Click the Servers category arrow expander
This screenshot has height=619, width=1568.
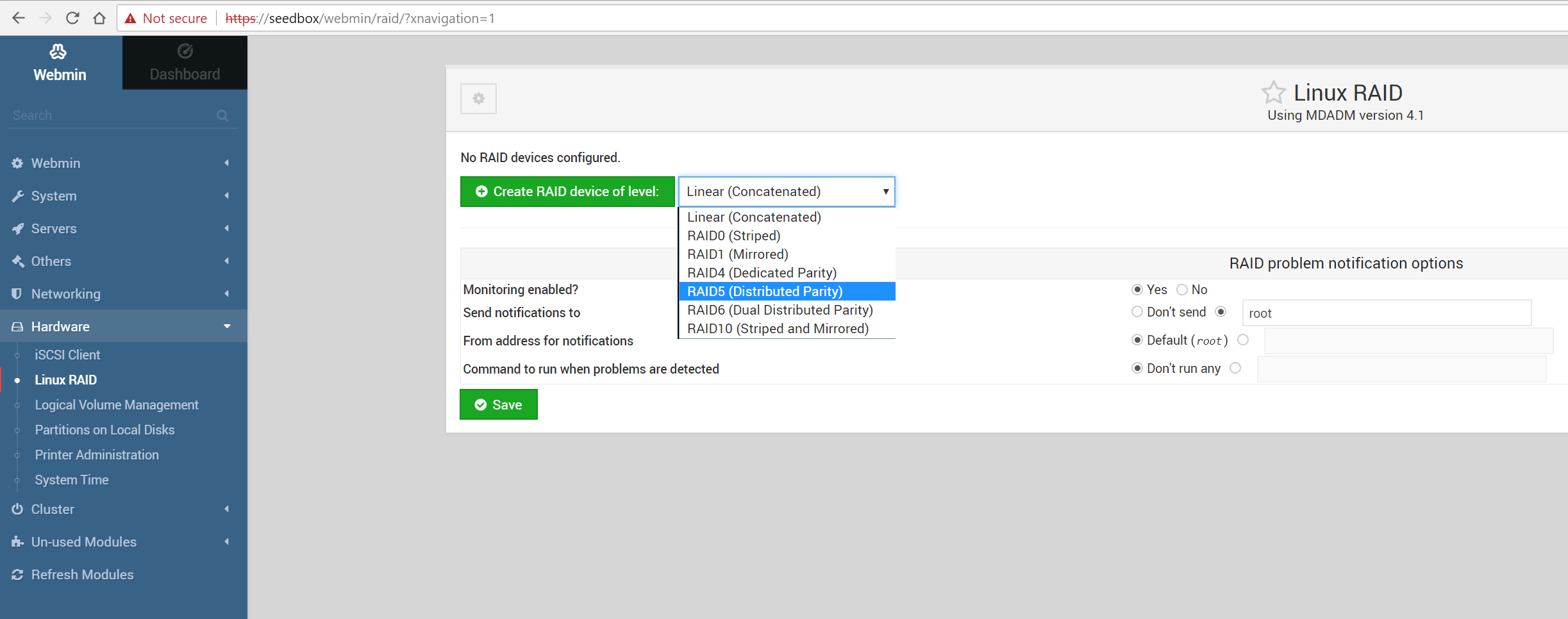point(227,228)
